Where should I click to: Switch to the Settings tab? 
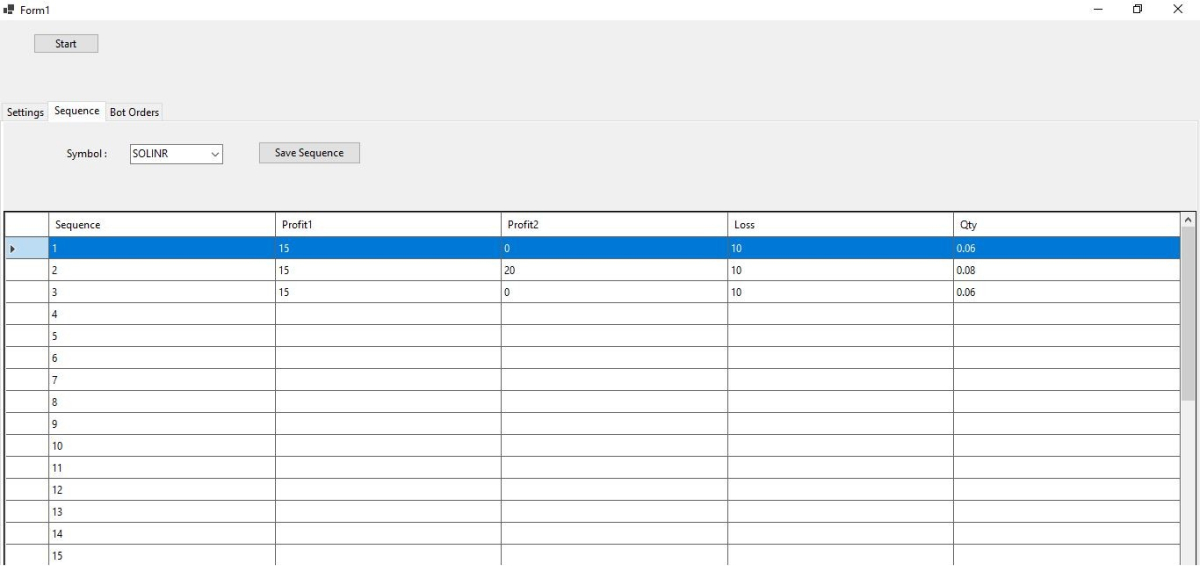point(25,113)
